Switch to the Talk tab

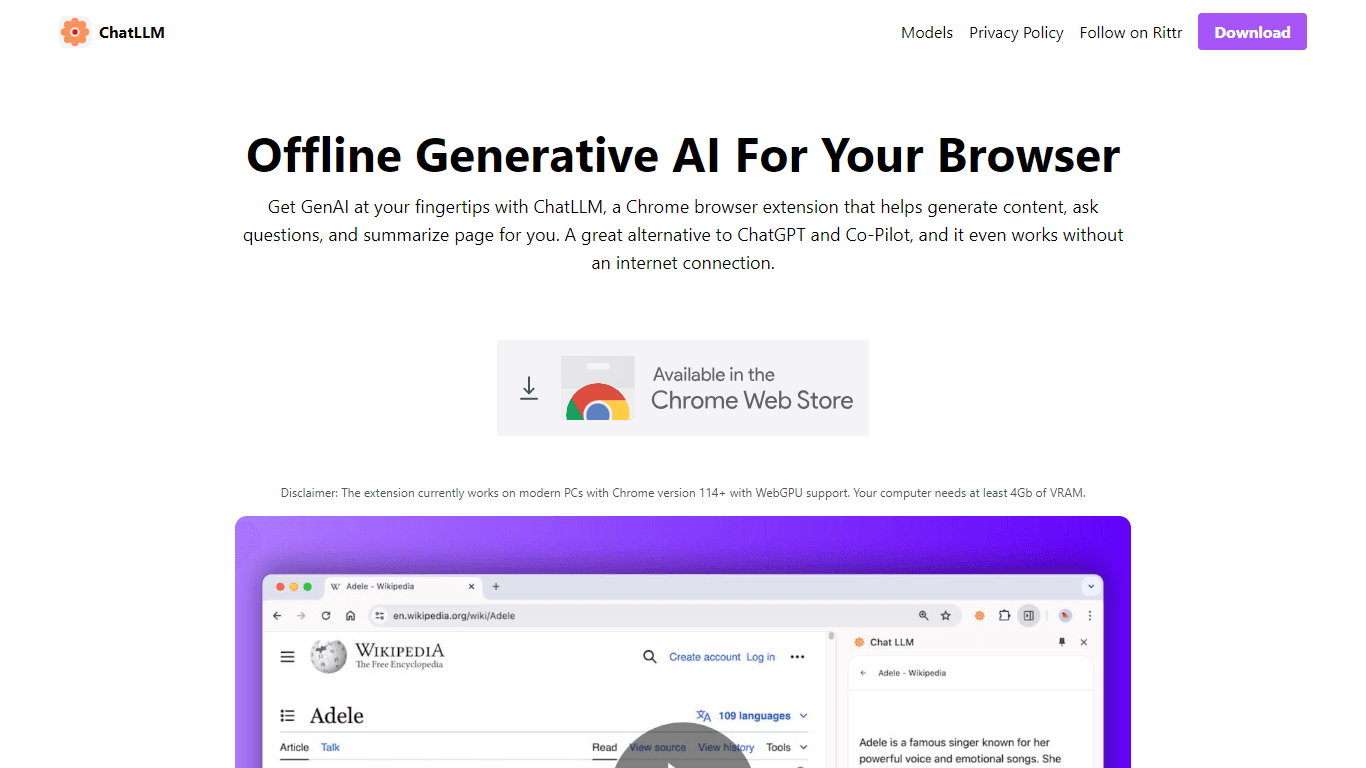coord(330,747)
